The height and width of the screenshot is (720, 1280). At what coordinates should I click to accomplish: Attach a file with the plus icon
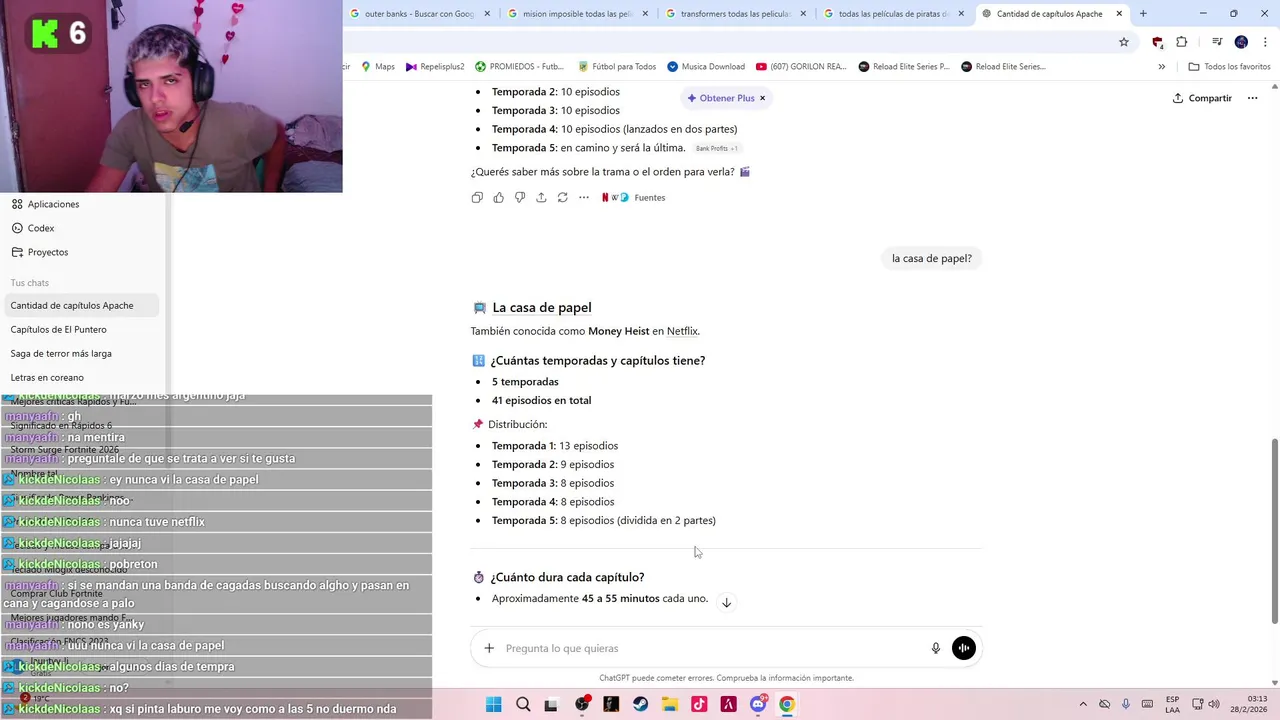pos(489,648)
